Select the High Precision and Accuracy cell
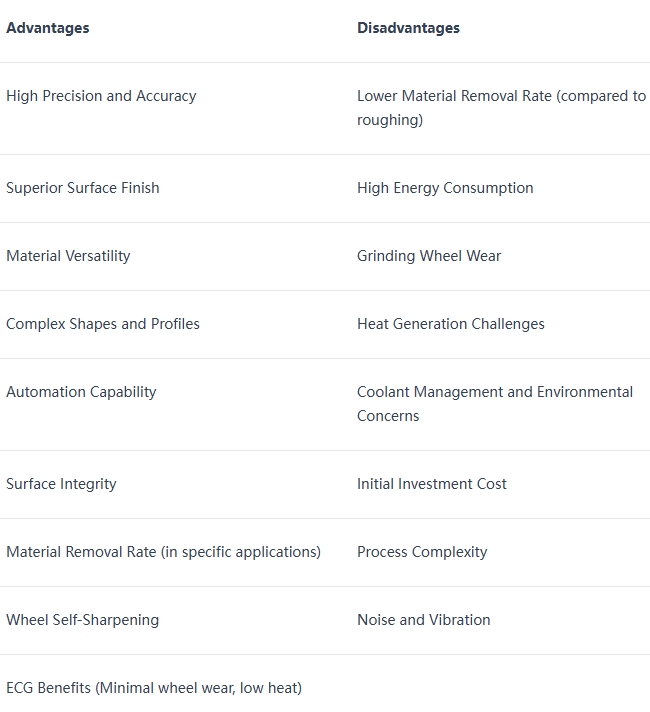Image resolution: width=650 pixels, height=712 pixels. click(101, 96)
